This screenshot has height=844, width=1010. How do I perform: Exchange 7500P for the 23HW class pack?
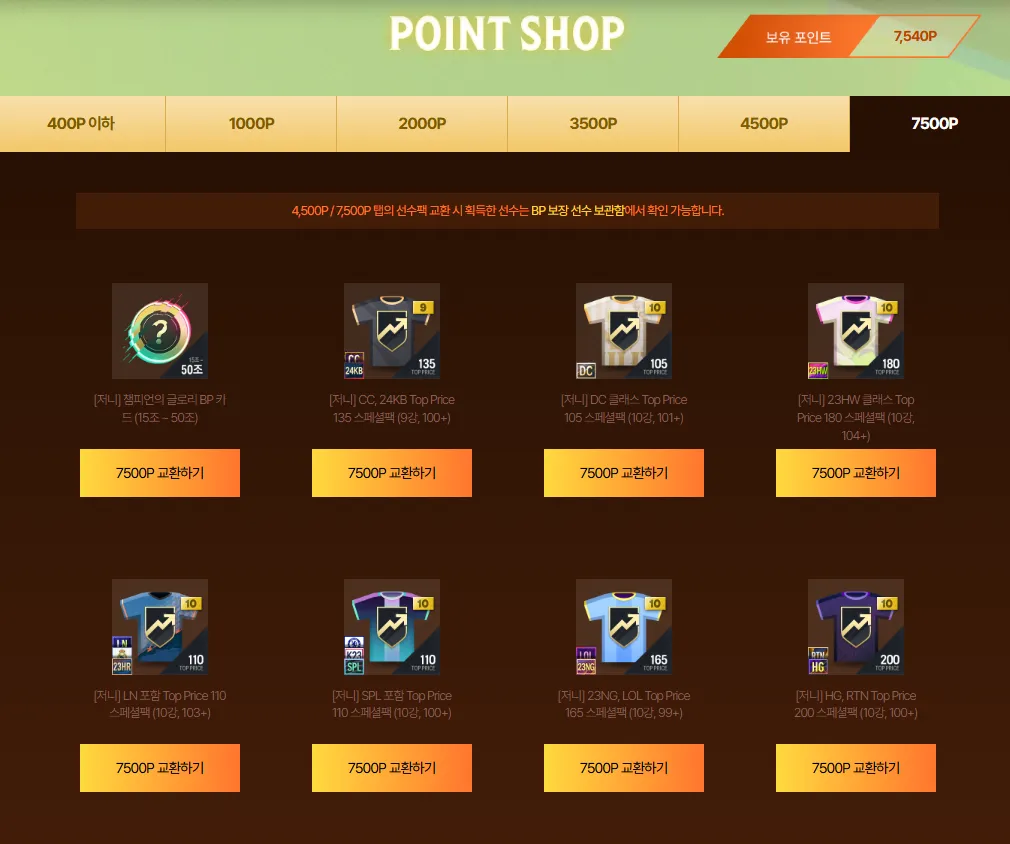tap(855, 473)
